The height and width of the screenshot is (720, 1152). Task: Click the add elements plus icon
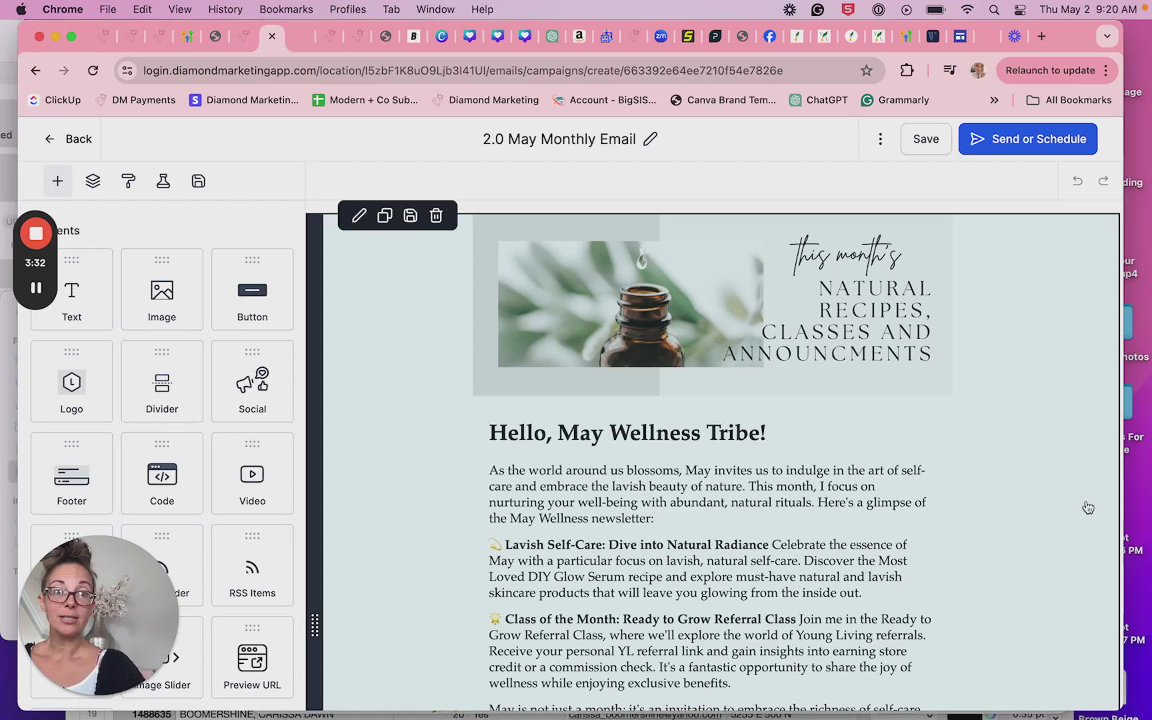coord(57,181)
